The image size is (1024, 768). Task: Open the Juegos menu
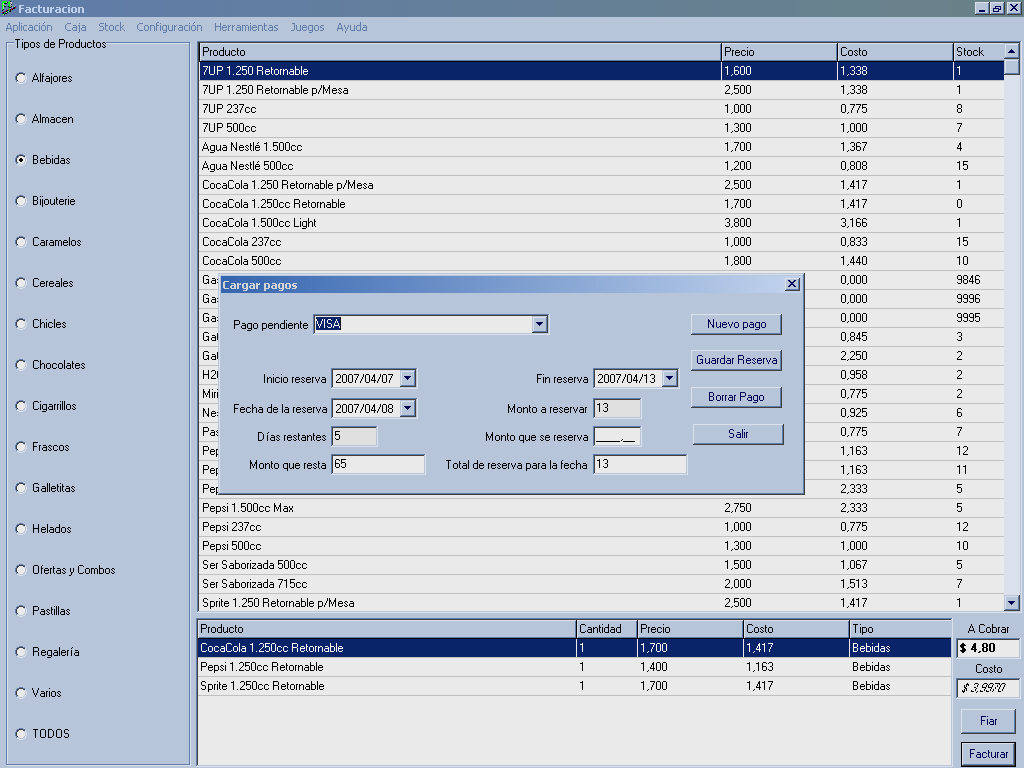point(307,27)
